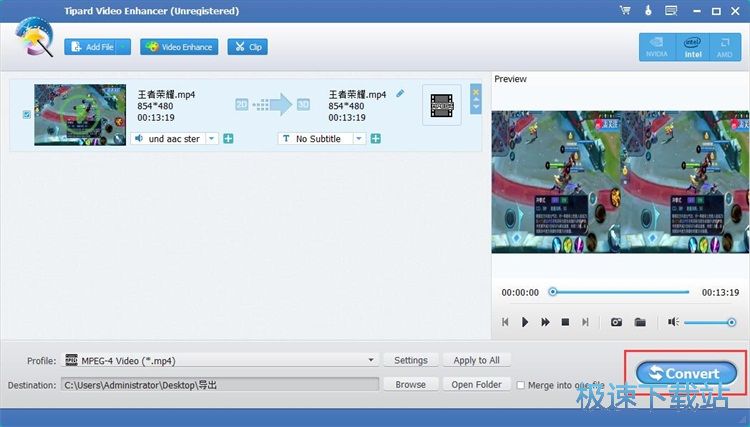Open the snapshot folder icon

[x=640, y=322]
